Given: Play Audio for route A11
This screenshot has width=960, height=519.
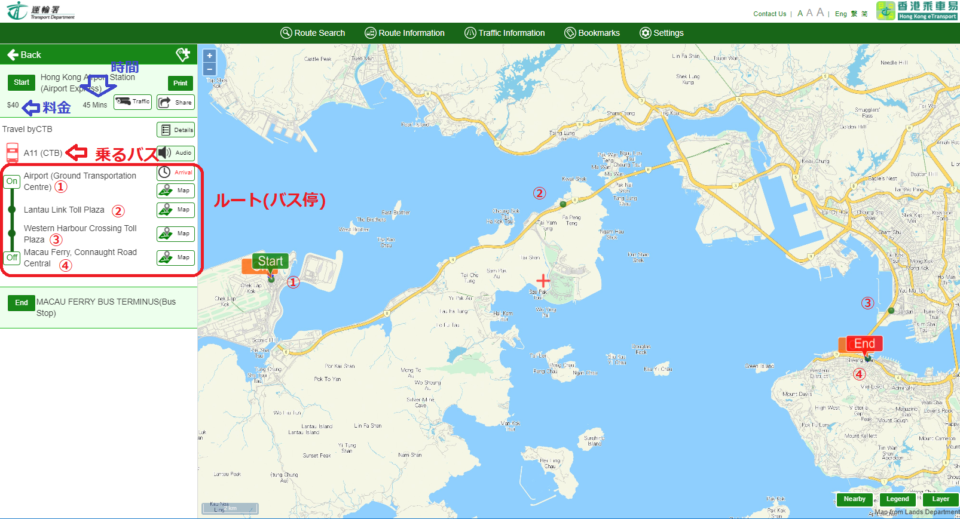Looking at the screenshot, I should 175,154.
